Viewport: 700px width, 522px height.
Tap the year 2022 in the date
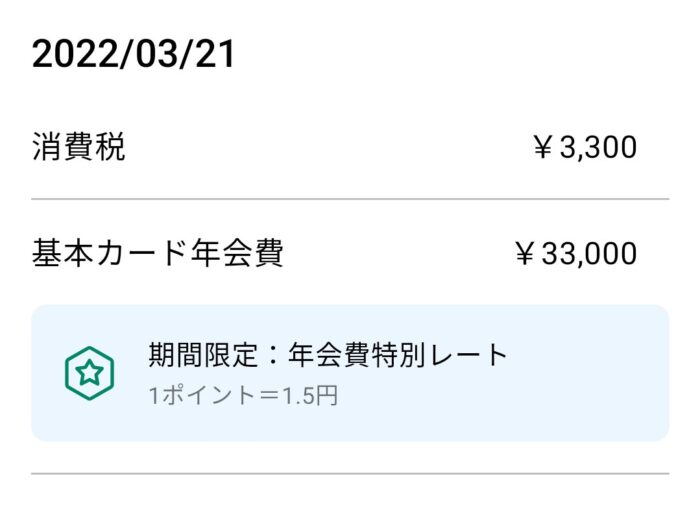click(x=74, y=54)
